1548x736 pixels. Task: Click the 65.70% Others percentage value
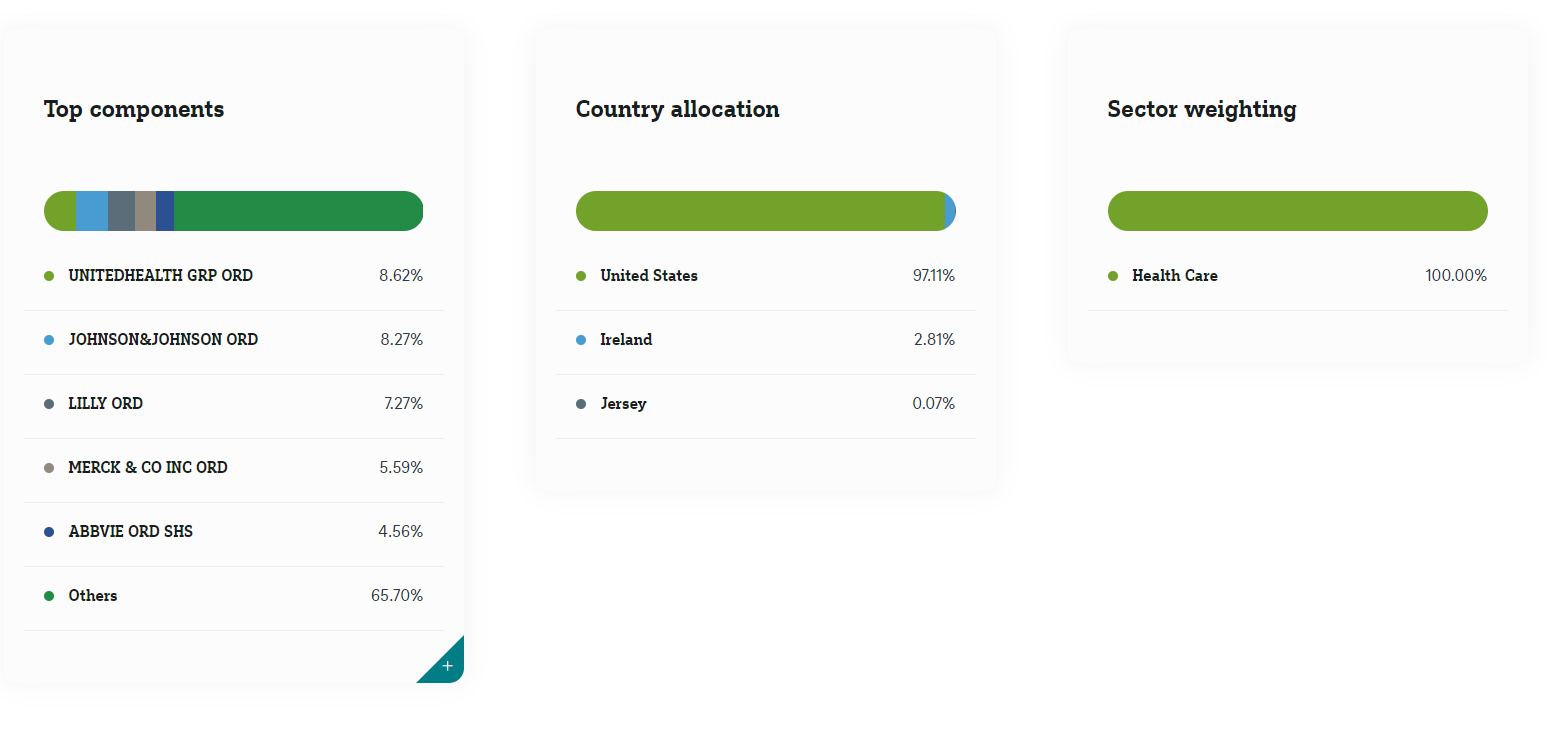tap(396, 596)
